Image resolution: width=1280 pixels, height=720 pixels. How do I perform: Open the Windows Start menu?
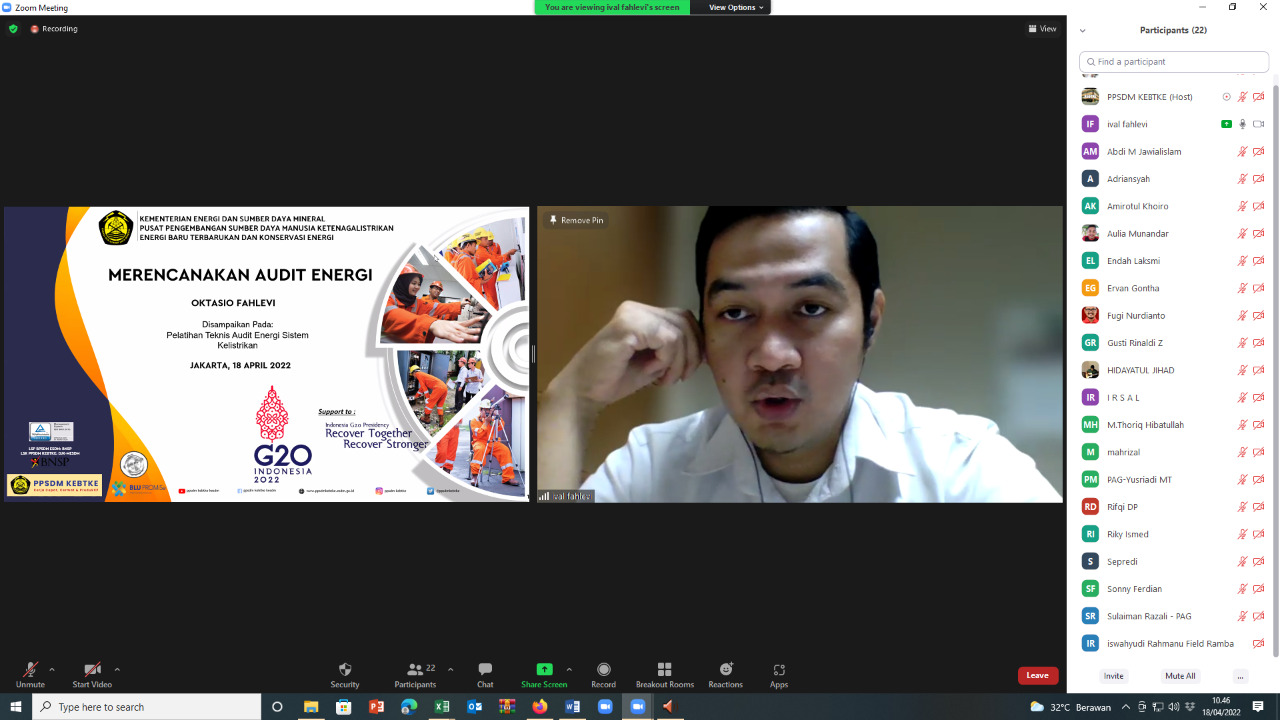click(16, 707)
